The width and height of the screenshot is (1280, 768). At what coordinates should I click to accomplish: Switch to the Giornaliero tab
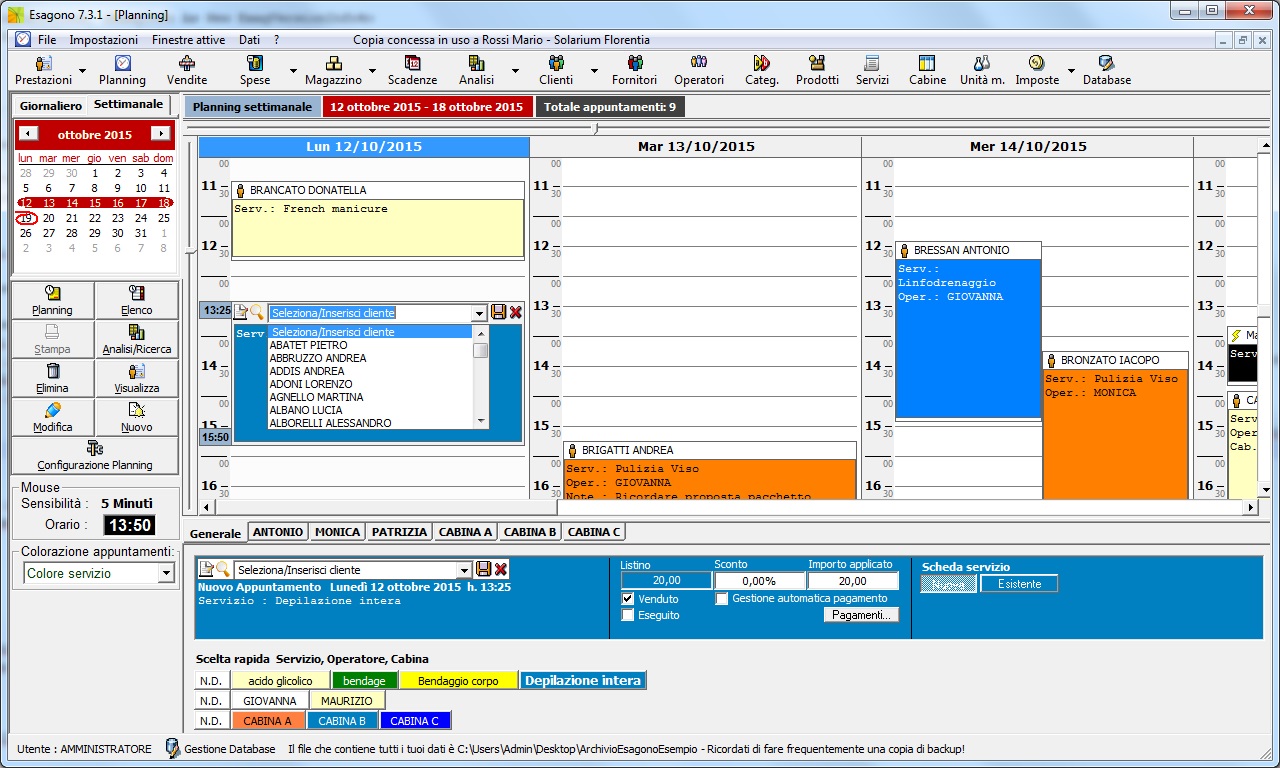tap(50, 105)
